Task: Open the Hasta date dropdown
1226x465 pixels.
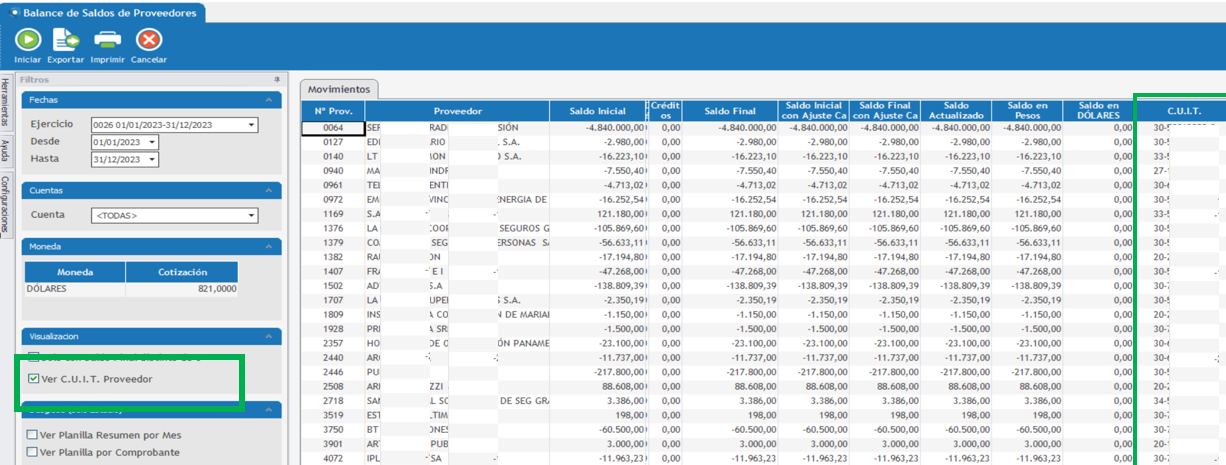Action: 152,159
